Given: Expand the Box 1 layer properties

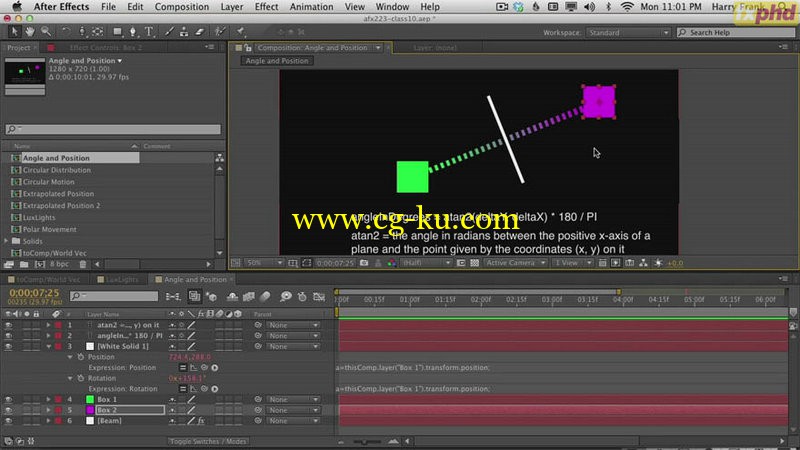Looking at the screenshot, I should 48,399.
